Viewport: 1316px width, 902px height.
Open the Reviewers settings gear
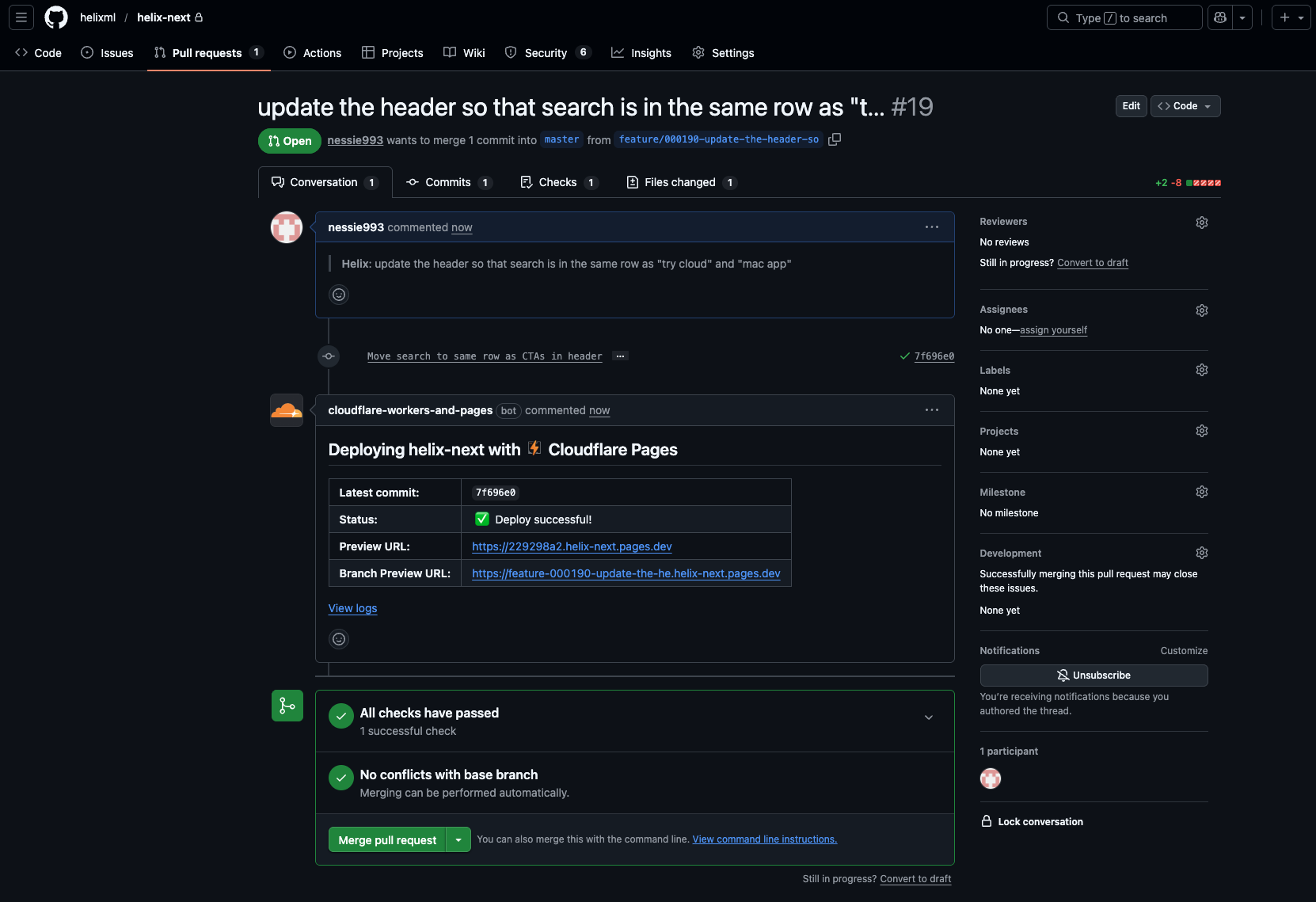(x=1201, y=223)
